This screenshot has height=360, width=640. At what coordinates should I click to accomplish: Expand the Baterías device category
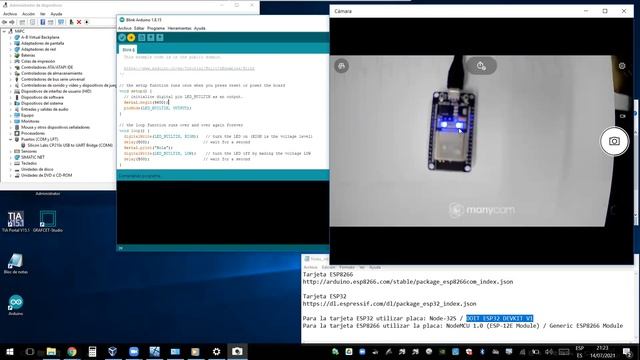click(x=11, y=55)
